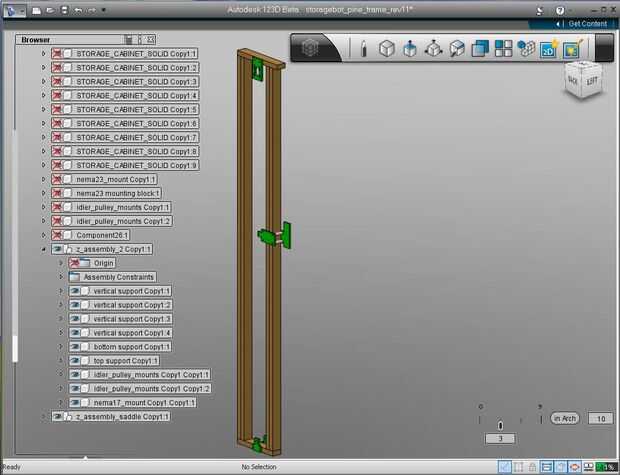This screenshot has width=620, height=475.
Task: Click the window layout icon in status bar
Action: (x=588, y=467)
